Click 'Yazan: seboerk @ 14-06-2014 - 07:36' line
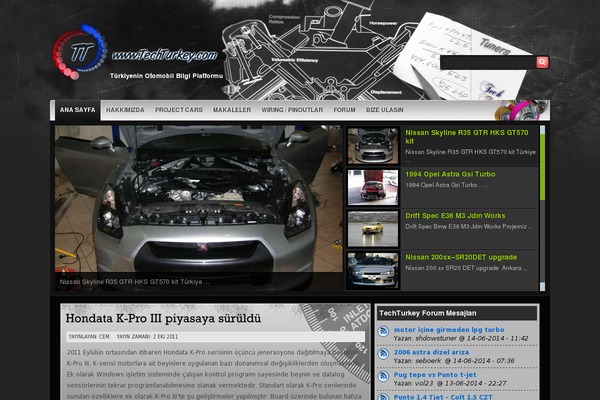The image size is (600, 400). click(x=454, y=361)
